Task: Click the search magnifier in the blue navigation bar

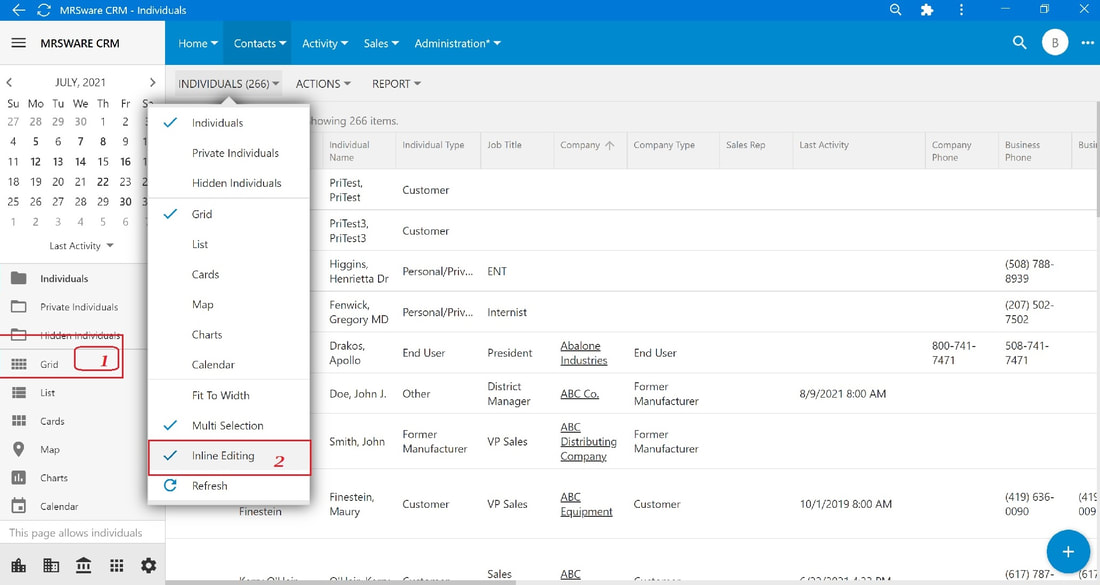Action: pyautogui.click(x=1019, y=43)
